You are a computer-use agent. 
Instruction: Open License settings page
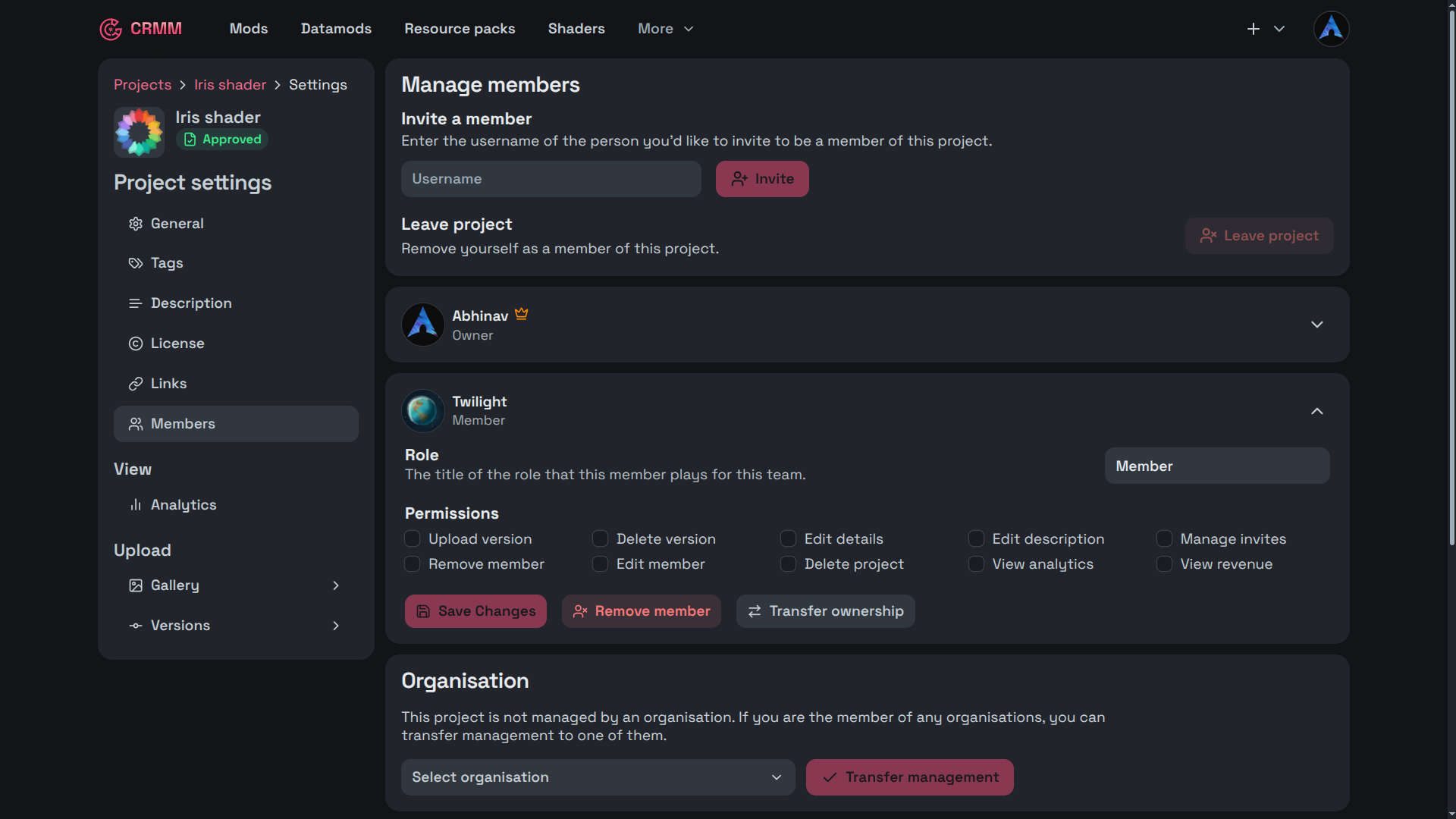click(236, 344)
